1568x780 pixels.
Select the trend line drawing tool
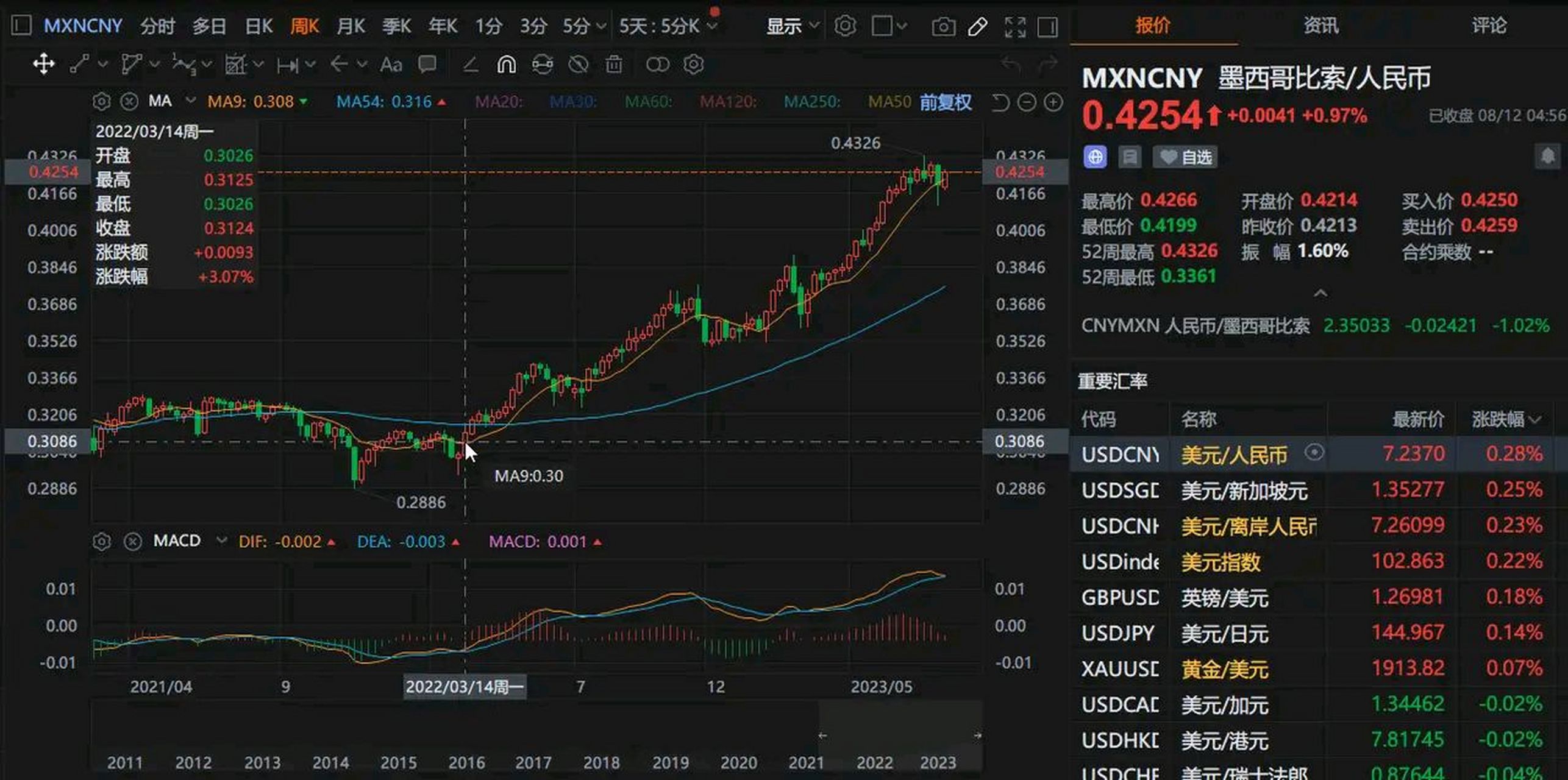tap(80, 64)
